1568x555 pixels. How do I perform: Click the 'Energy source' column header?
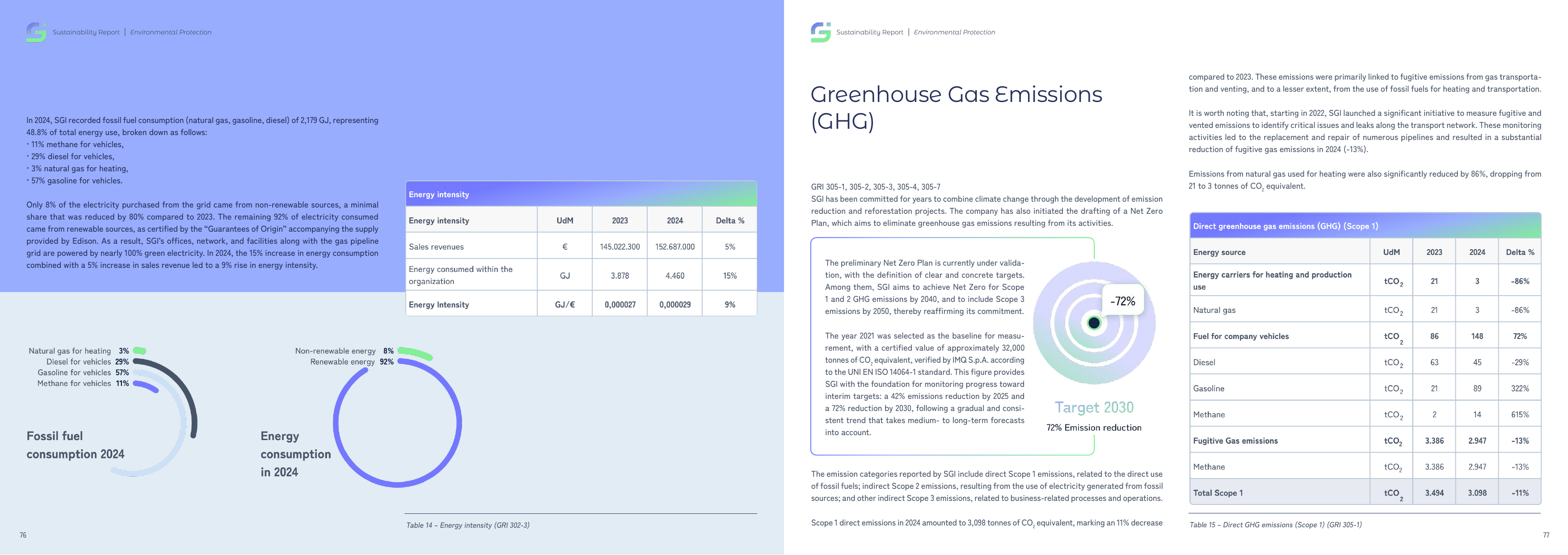click(1218, 252)
